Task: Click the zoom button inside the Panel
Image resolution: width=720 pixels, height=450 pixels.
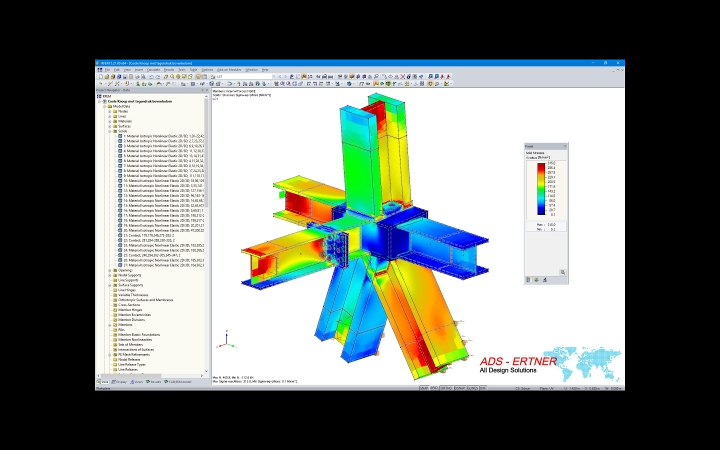Action: (x=562, y=272)
